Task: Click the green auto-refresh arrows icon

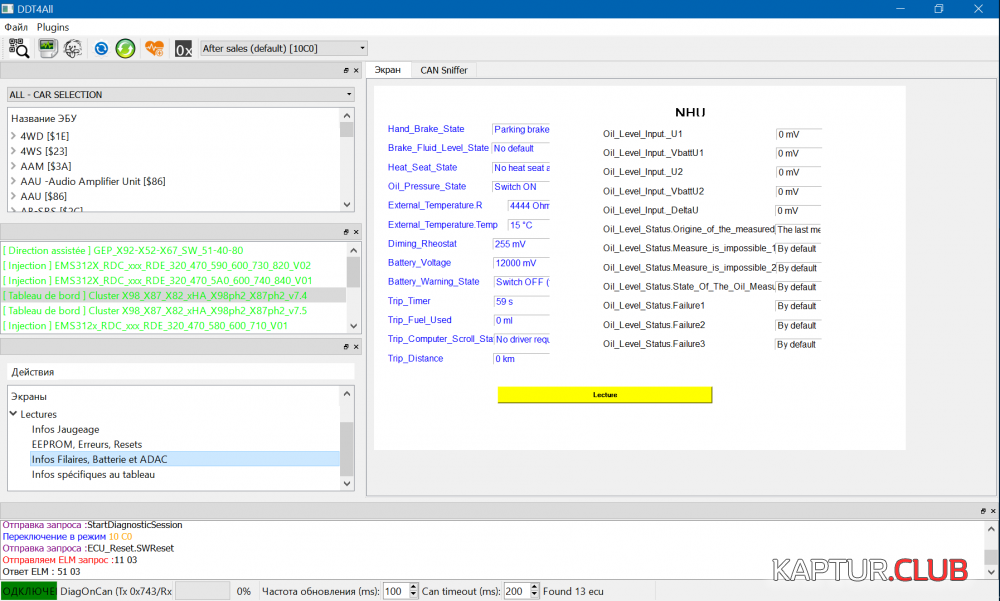Action: (x=125, y=48)
